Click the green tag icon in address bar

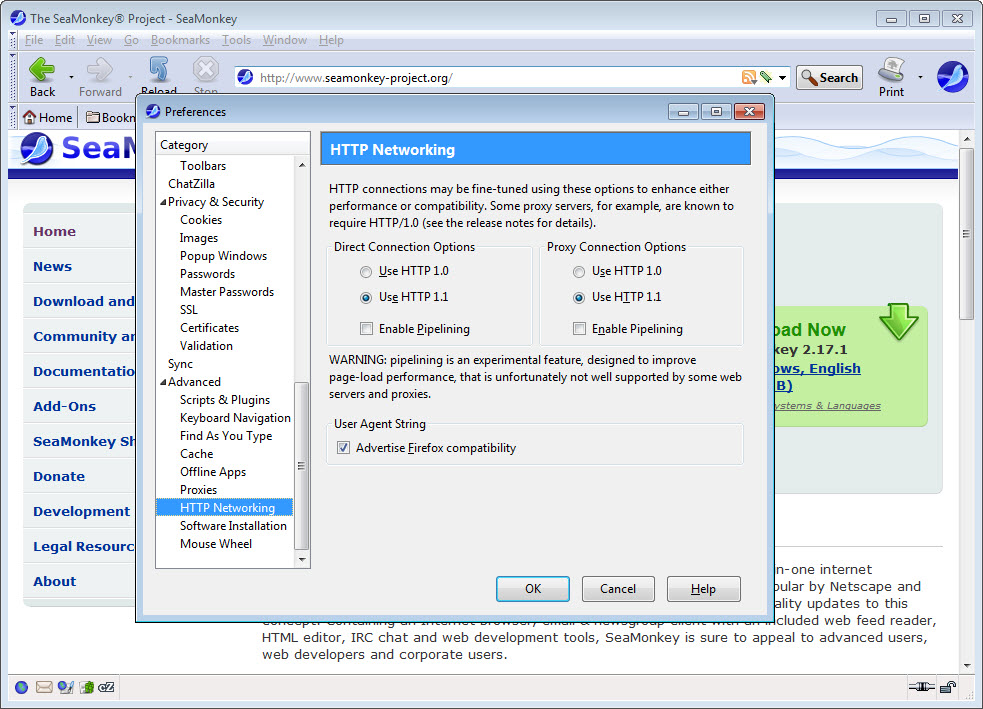pyautogui.click(x=765, y=77)
